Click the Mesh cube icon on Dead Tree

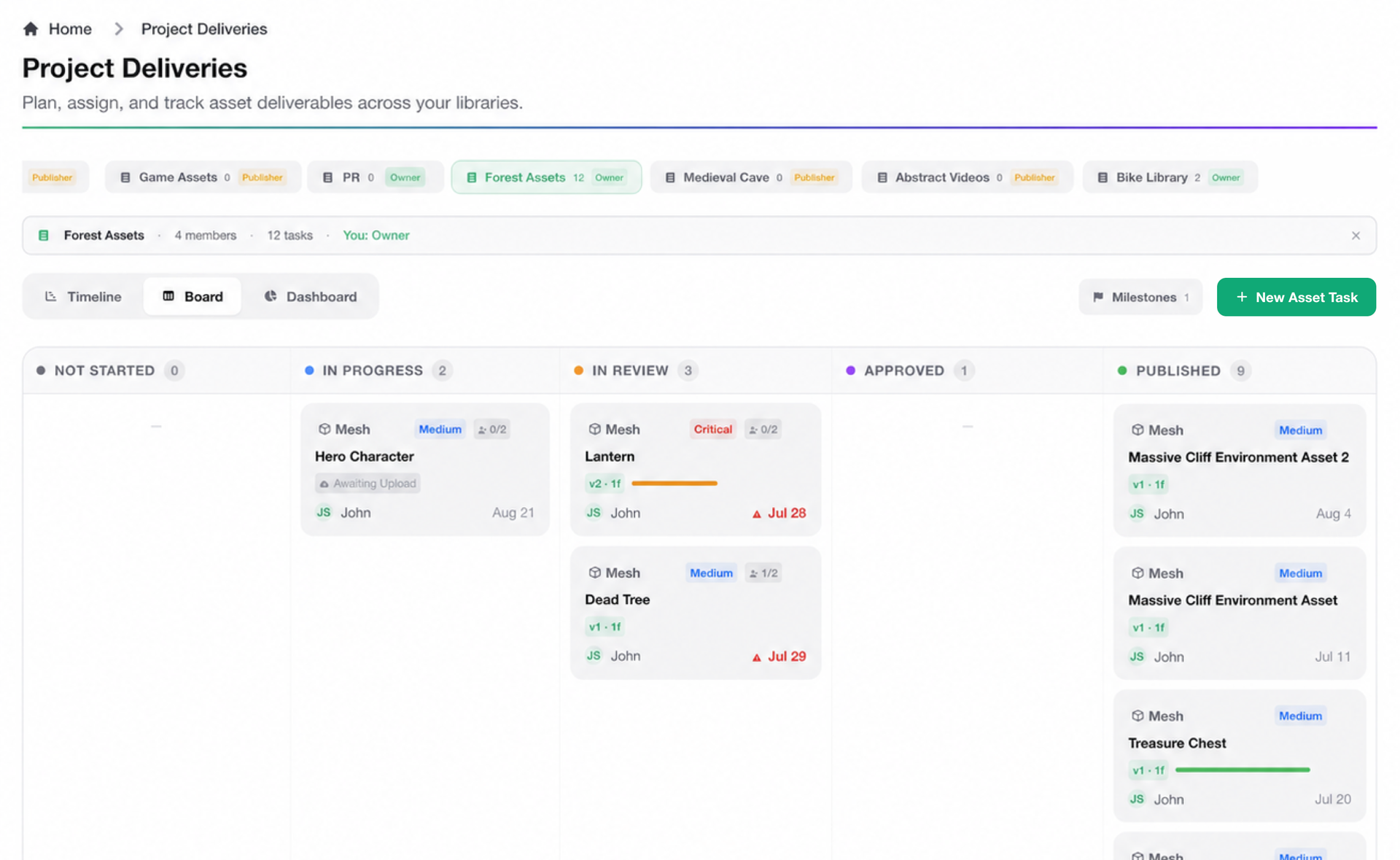[594, 573]
